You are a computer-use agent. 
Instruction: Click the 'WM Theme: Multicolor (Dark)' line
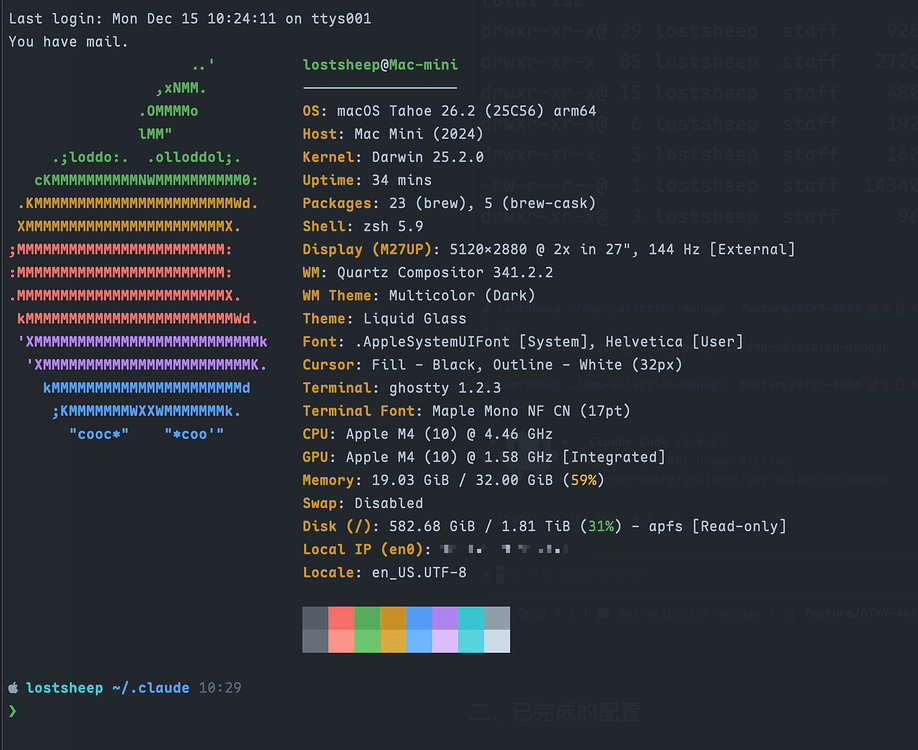419,296
